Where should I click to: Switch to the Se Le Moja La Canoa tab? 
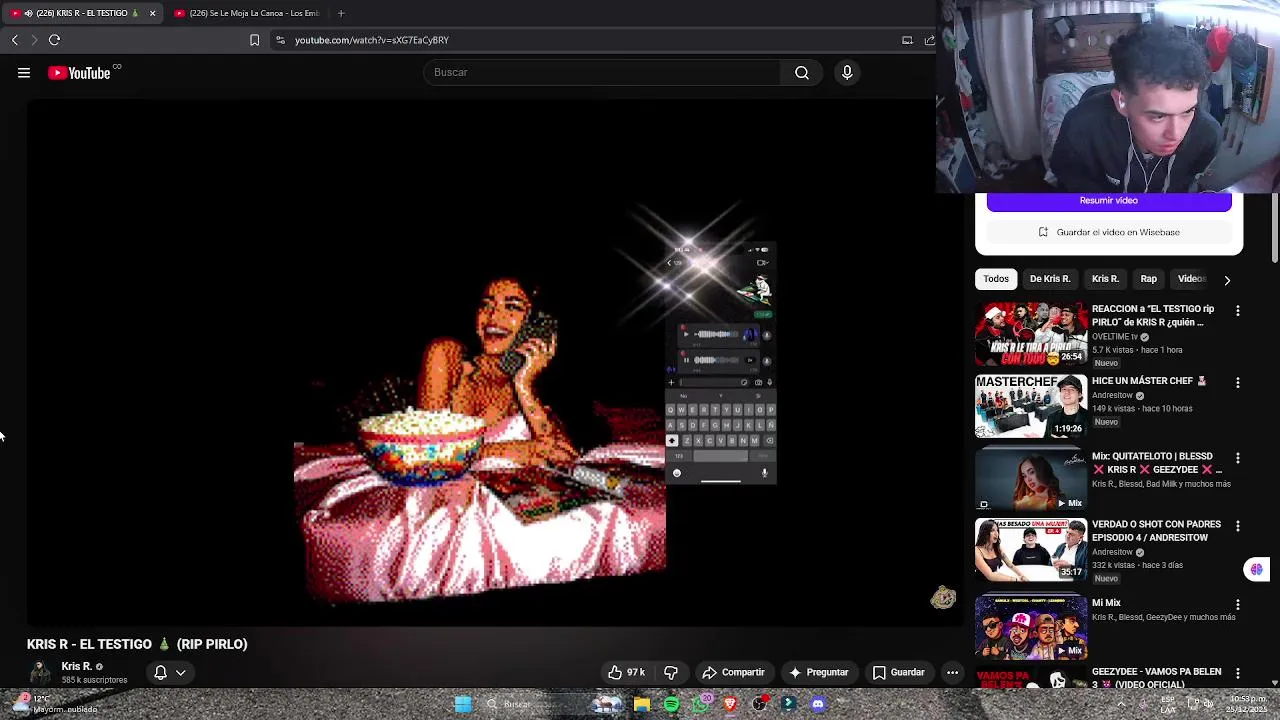247,13
